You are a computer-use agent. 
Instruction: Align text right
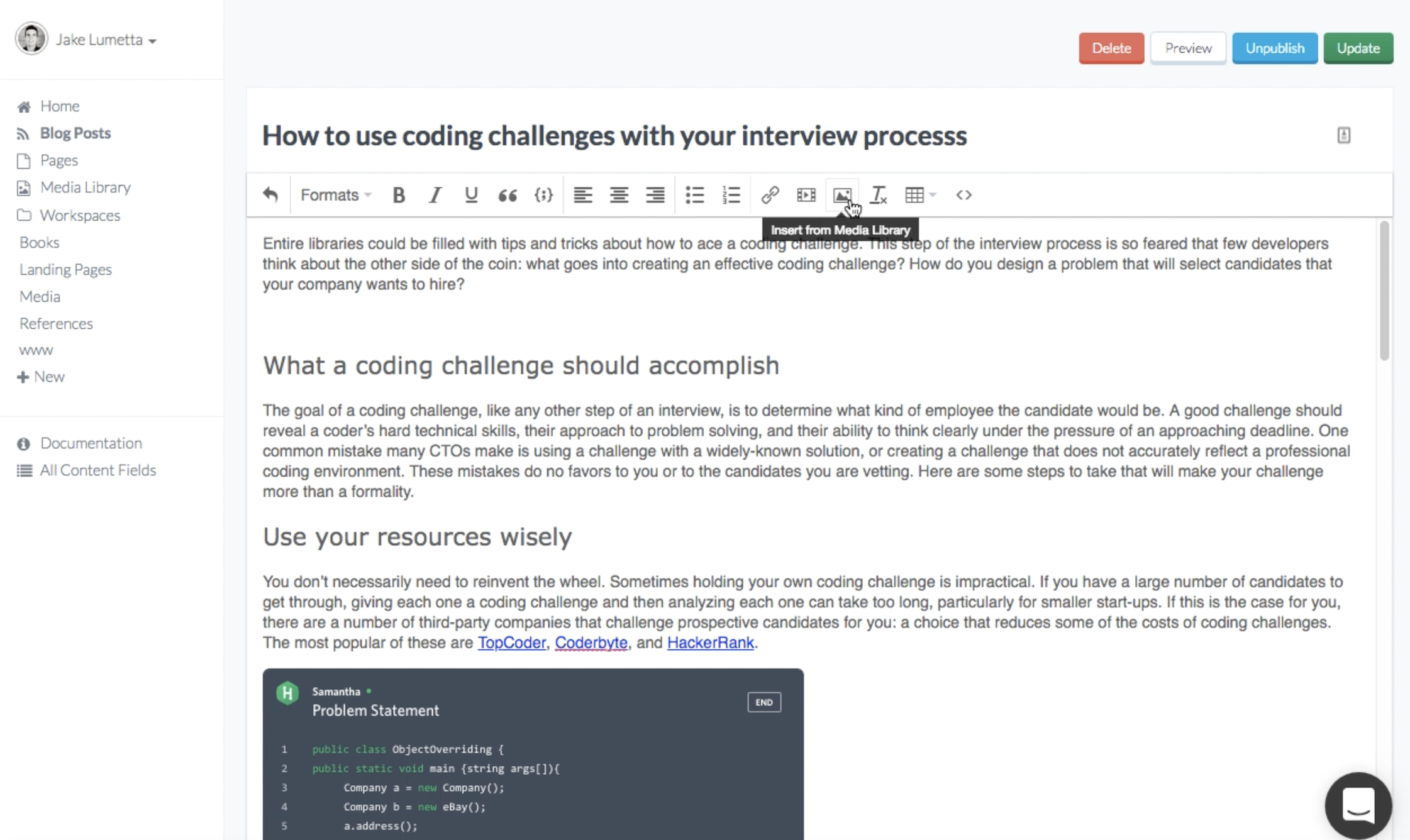coord(655,195)
